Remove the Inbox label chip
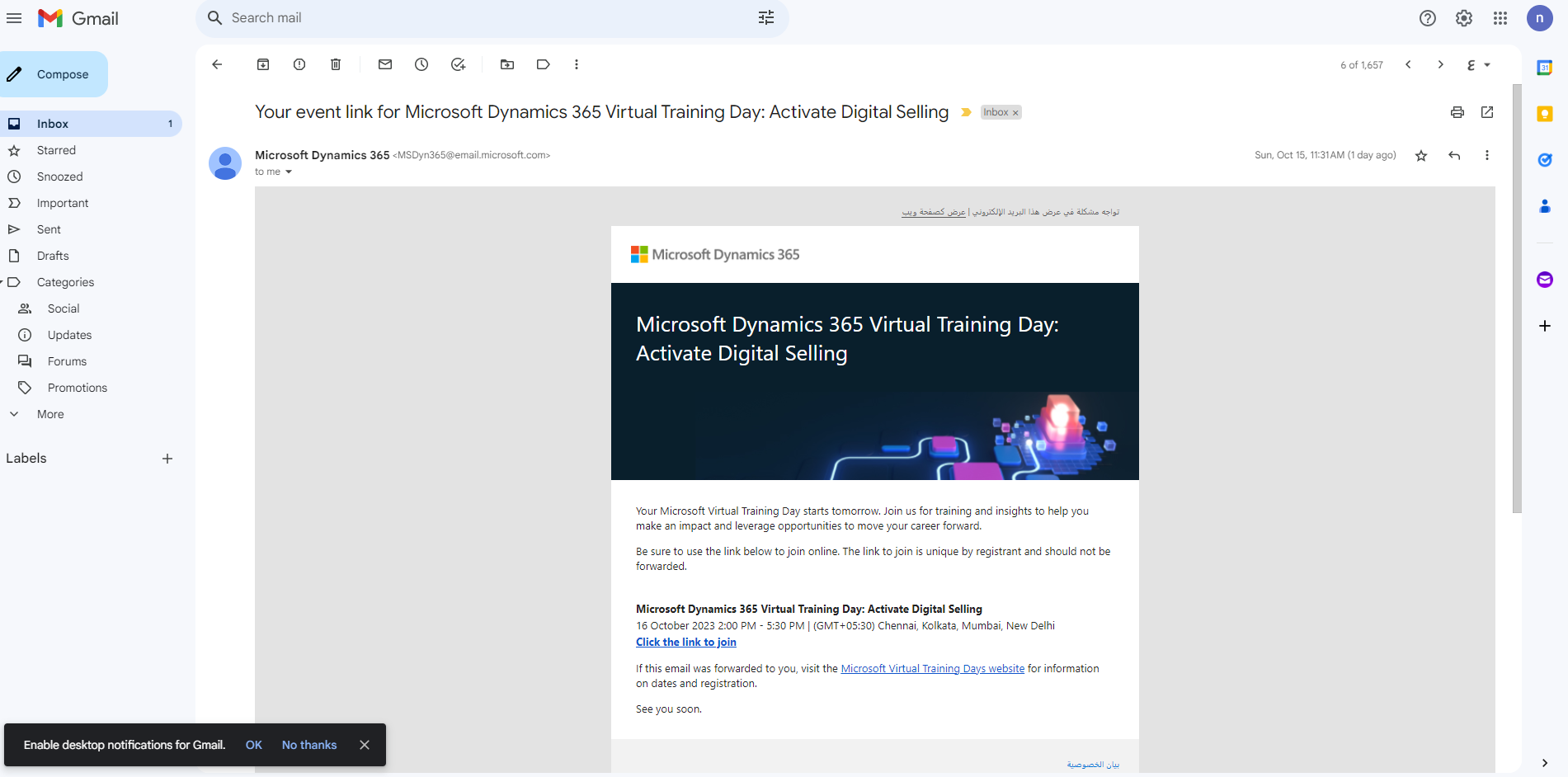This screenshot has height=777, width=1568. 1015,112
